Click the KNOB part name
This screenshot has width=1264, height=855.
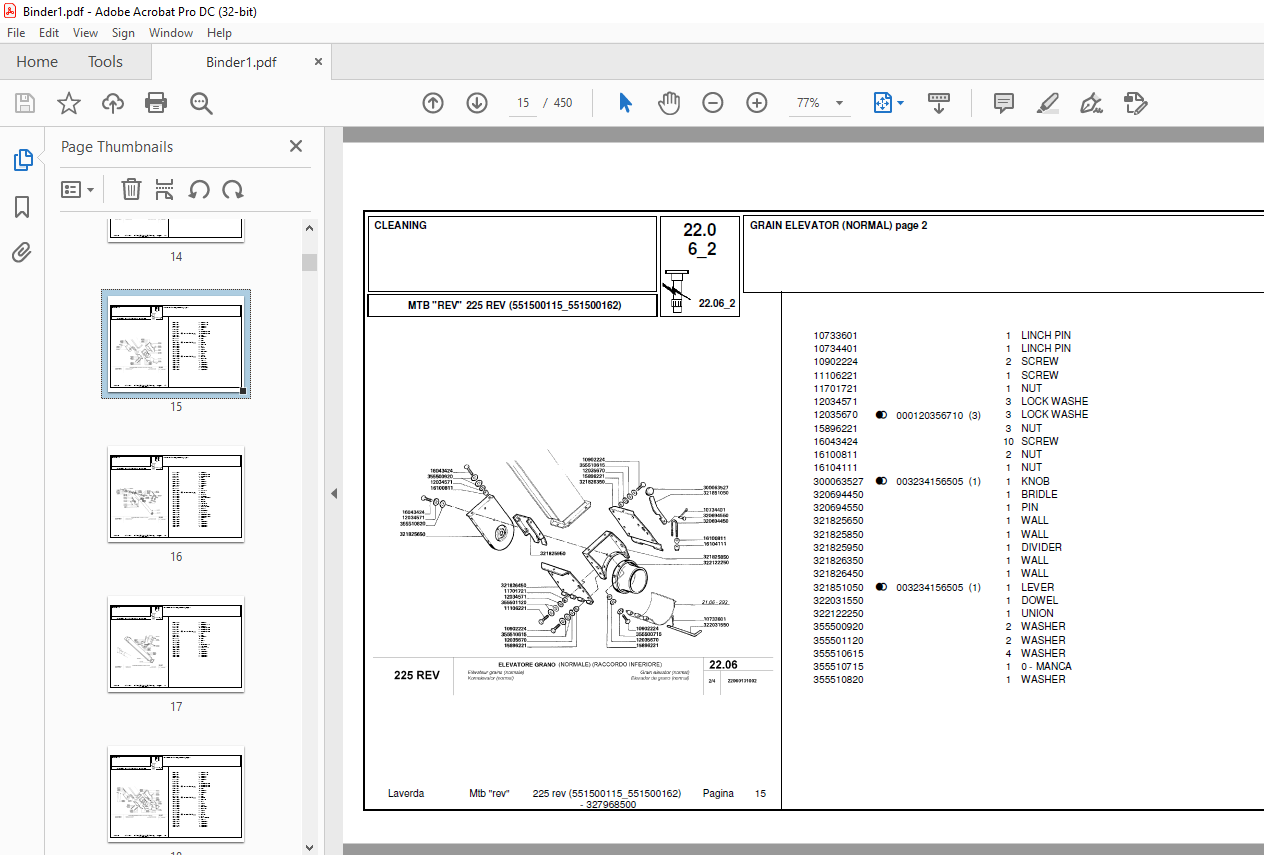(1035, 481)
